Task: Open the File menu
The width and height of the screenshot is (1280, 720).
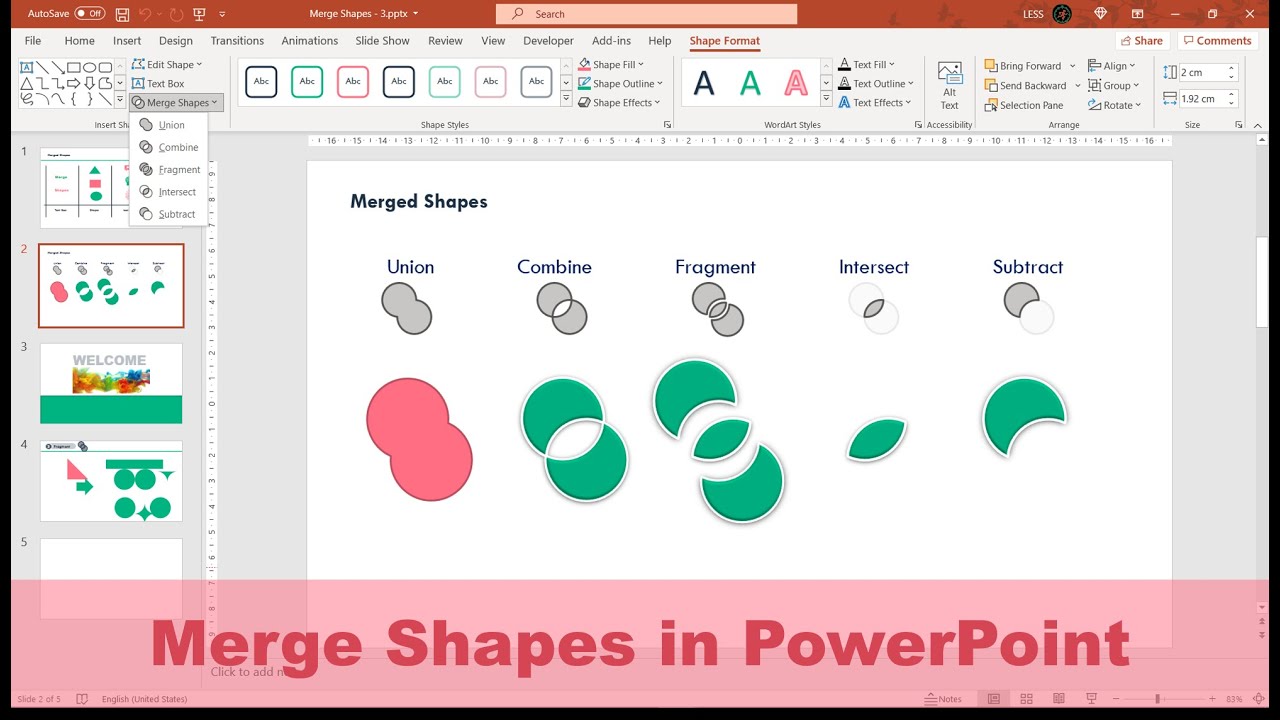Action: click(x=33, y=41)
